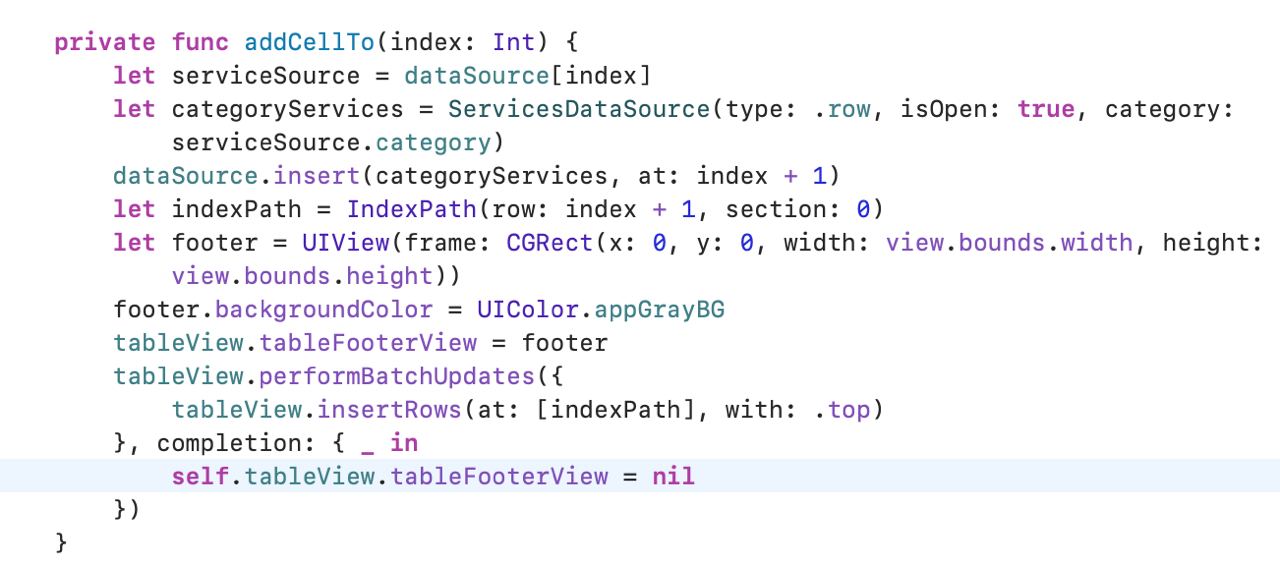
Task: Click the ServicesDataSource initializer call
Action: 579,109
